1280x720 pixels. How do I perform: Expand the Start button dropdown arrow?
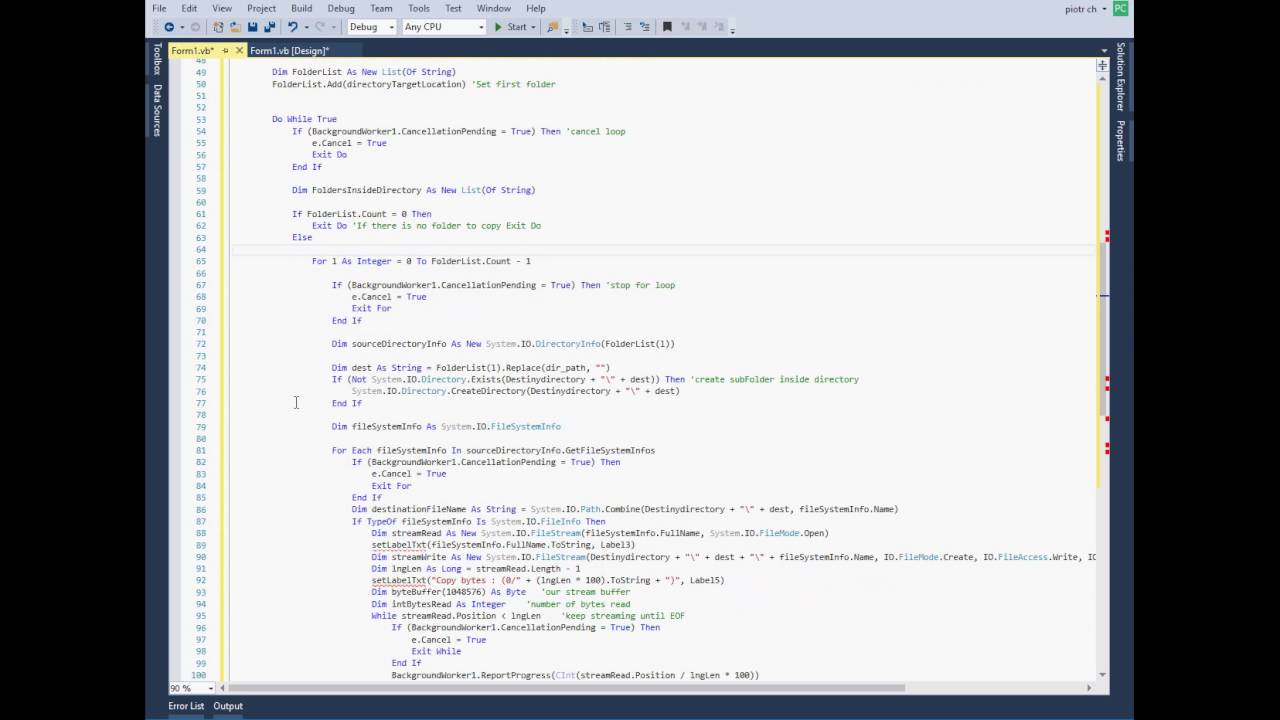coord(535,27)
